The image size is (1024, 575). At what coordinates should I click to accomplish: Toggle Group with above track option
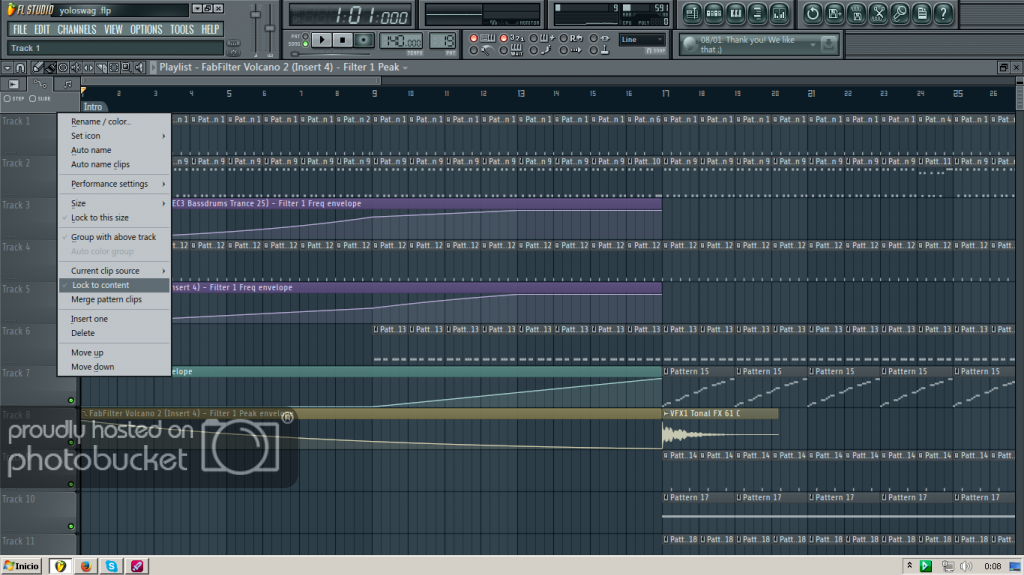tap(113, 237)
